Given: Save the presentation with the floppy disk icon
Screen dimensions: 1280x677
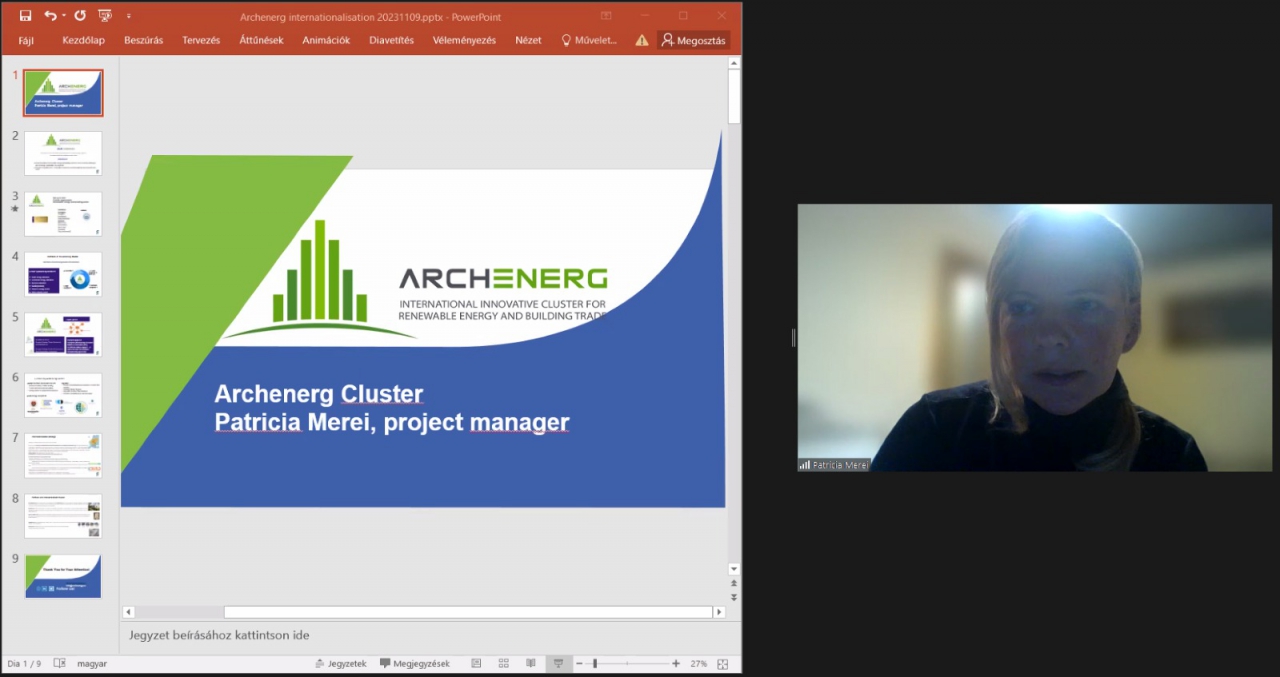Looking at the screenshot, I should point(25,16).
